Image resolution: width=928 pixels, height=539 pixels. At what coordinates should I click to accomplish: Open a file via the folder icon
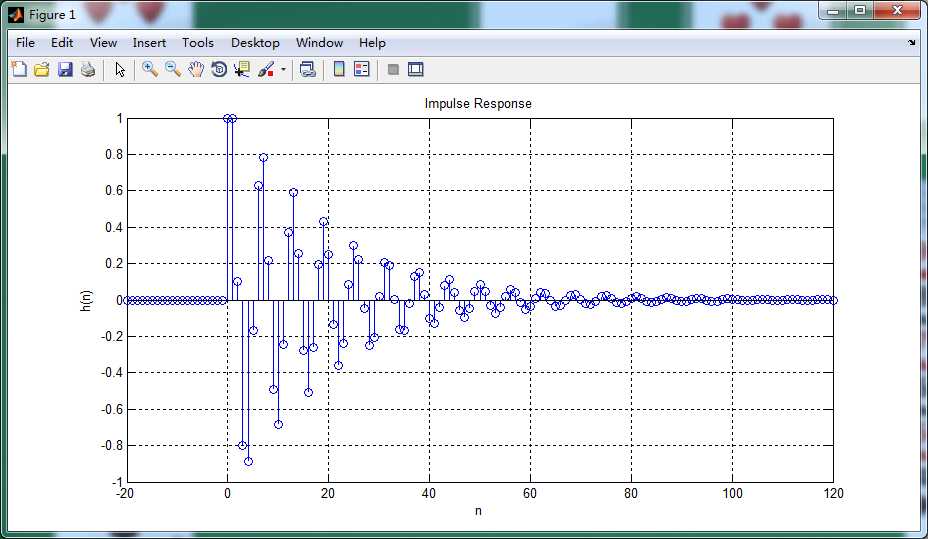41,69
